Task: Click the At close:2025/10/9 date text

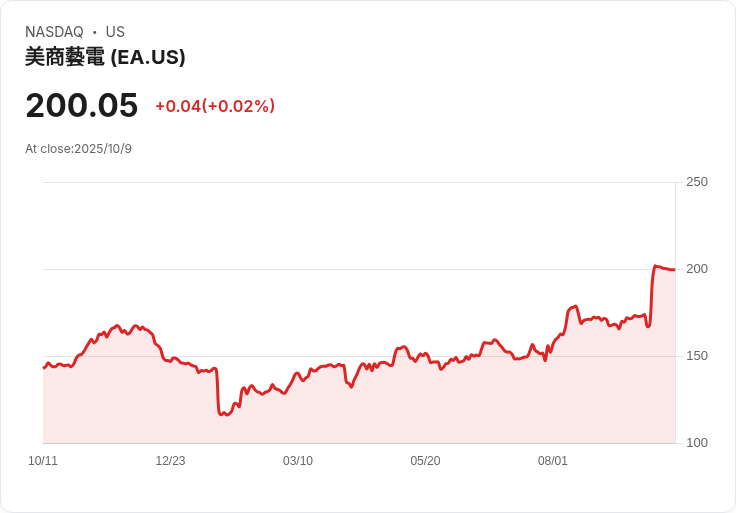Action: point(78,149)
